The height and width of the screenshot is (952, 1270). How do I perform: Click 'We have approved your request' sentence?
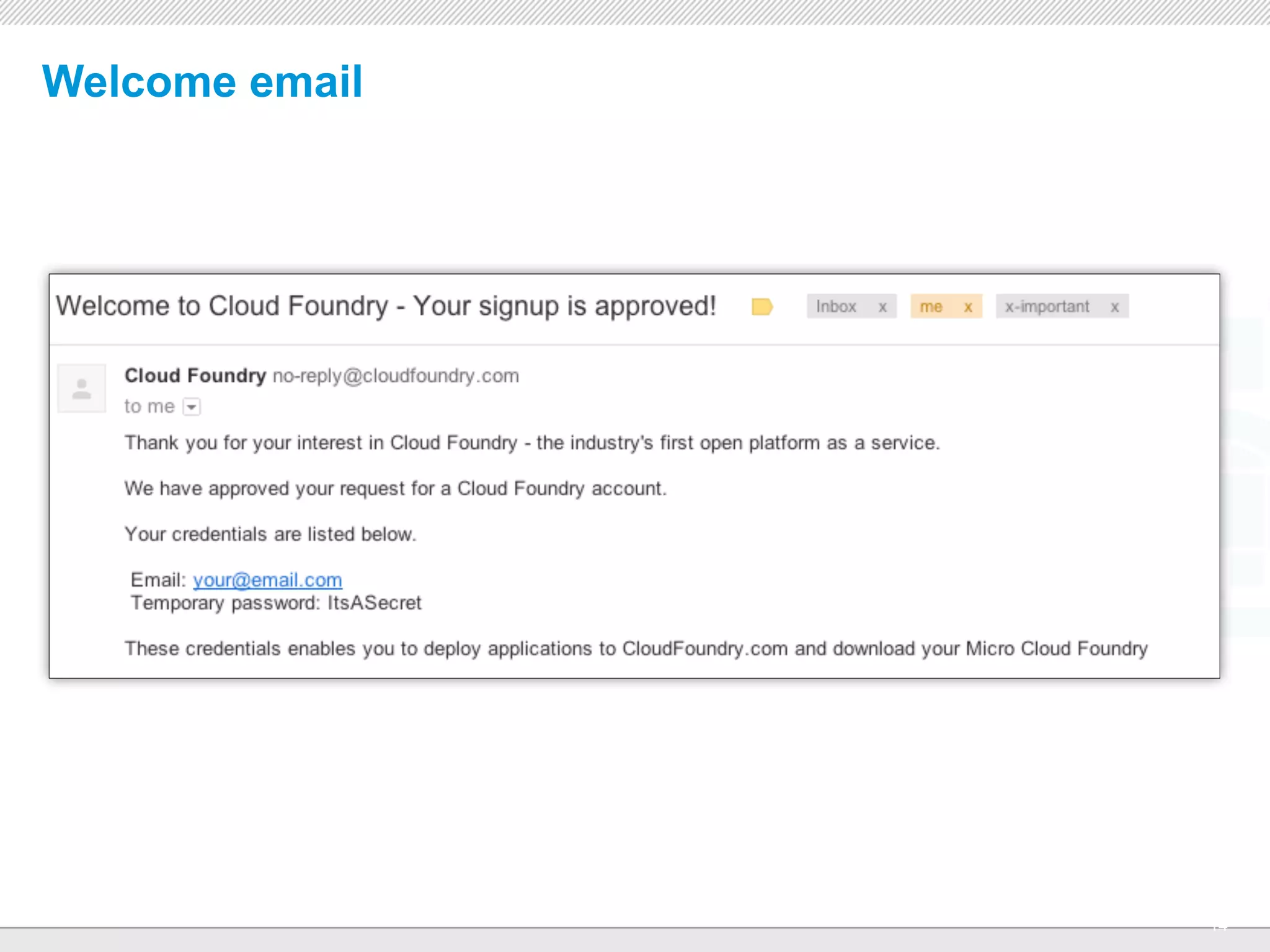(396, 488)
